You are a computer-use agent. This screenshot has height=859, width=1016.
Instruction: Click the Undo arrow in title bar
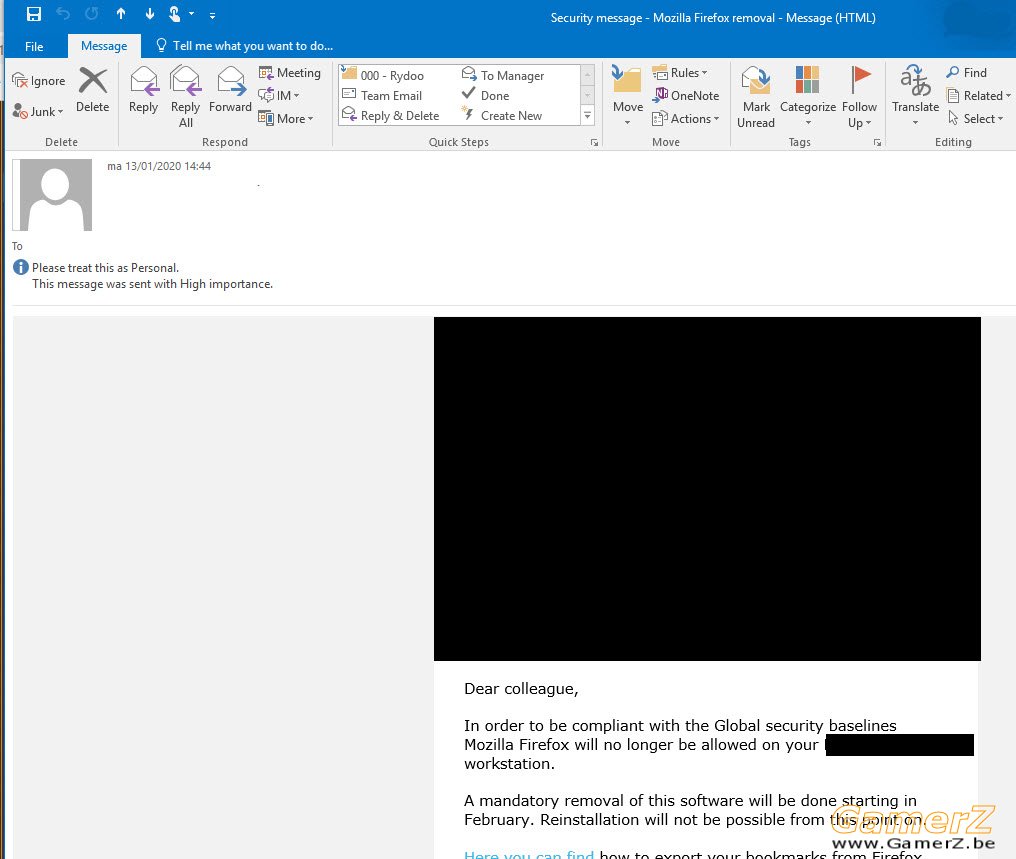coord(63,14)
